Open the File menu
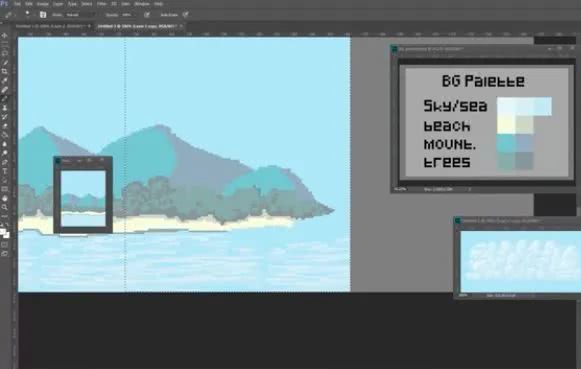Viewport: 581px width, 369px height. point(17,4)
